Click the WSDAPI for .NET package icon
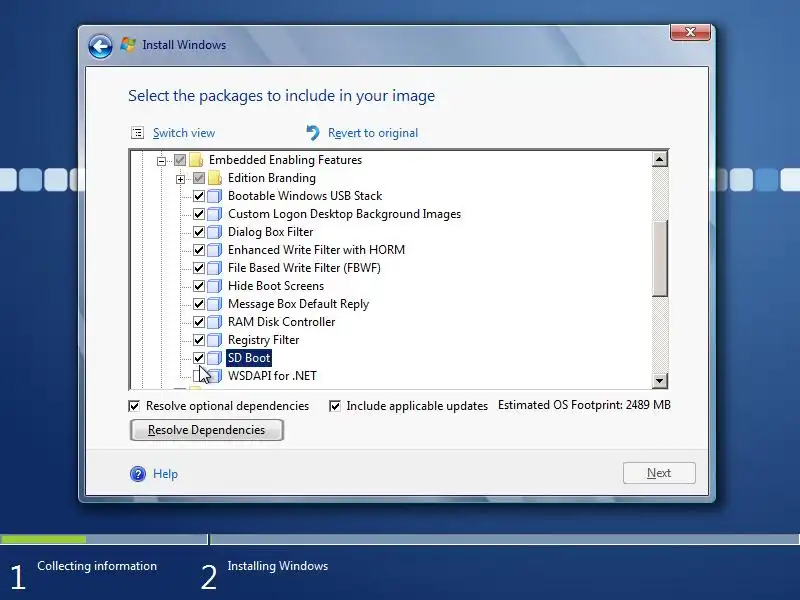This screenshot has width=800, height=600. point(215,376)
